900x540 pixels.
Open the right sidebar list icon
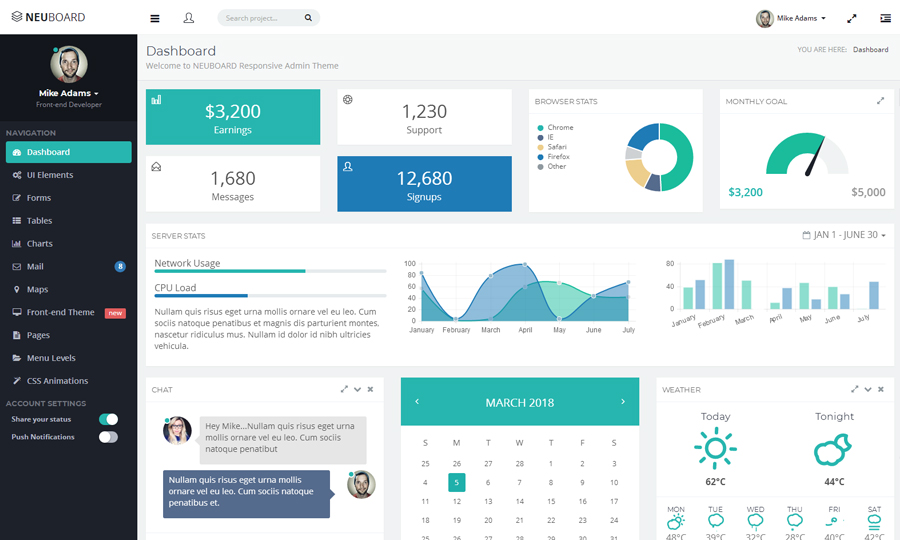click(885, 18)
